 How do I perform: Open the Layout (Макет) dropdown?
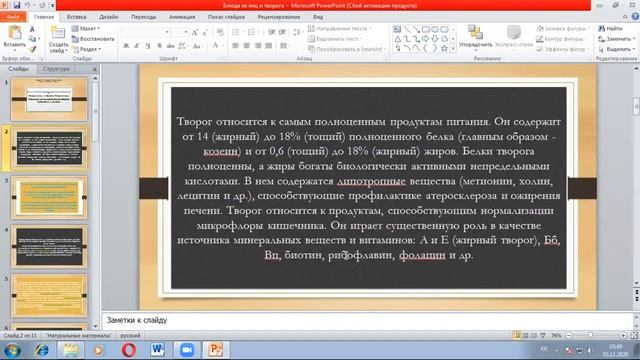[x=86, y=29]
